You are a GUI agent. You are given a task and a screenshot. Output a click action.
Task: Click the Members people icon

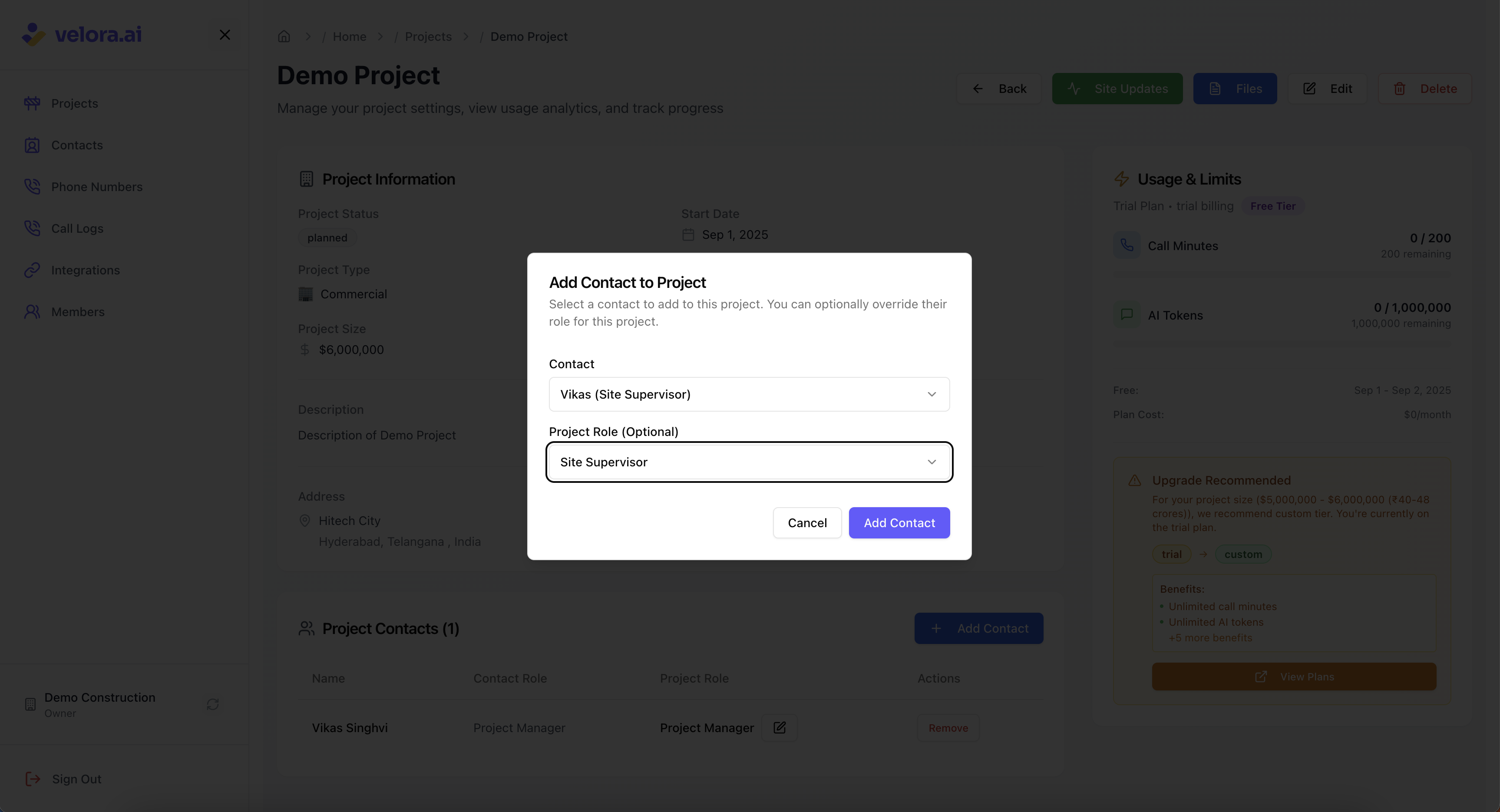(x=32, y=311)
